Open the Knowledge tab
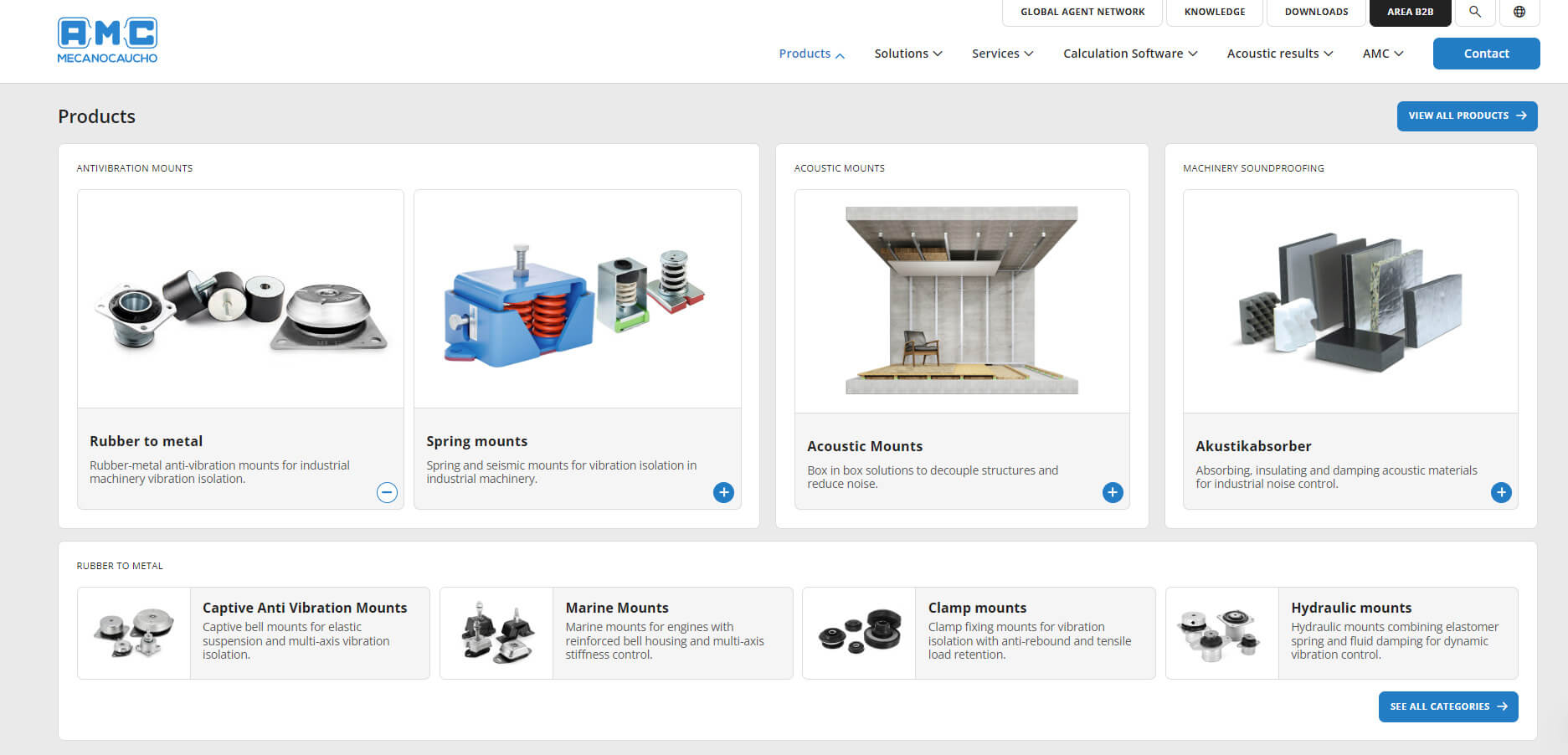This screenshot has height=755, width=1568. (1215, 12)
